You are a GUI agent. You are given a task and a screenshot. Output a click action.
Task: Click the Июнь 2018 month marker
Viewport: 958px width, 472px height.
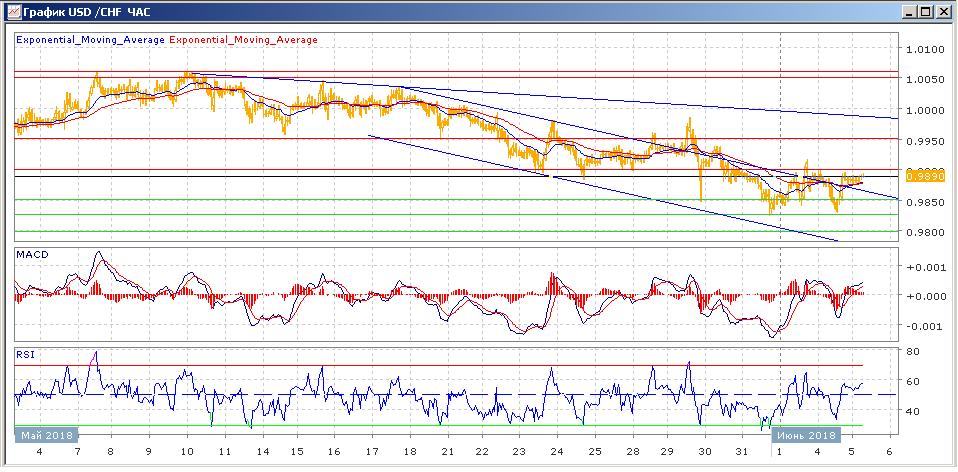coord(807,435)
